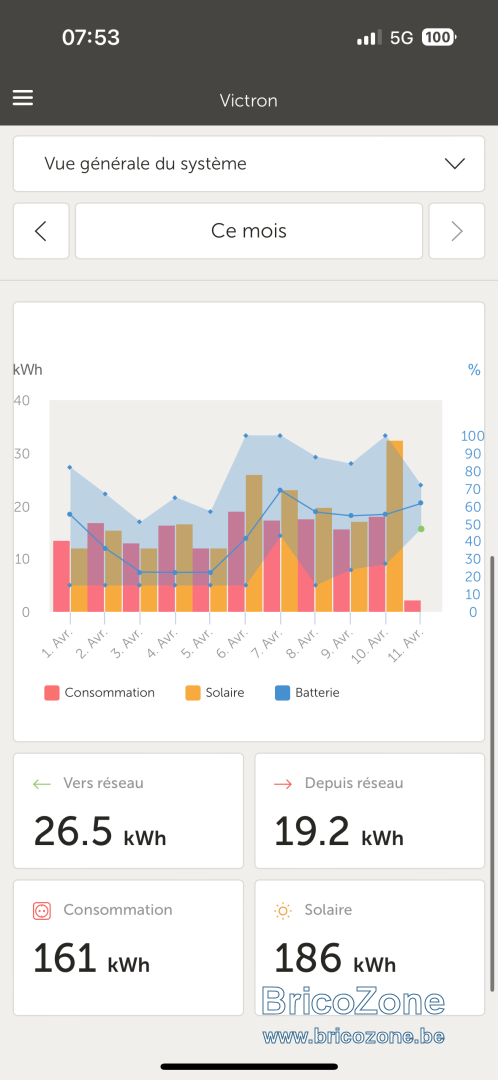Image resolution: width=498 pixels, height=1080 pixels.
Task: Toggle Batterie series in chart legend
Action: [x=308, y=693]
